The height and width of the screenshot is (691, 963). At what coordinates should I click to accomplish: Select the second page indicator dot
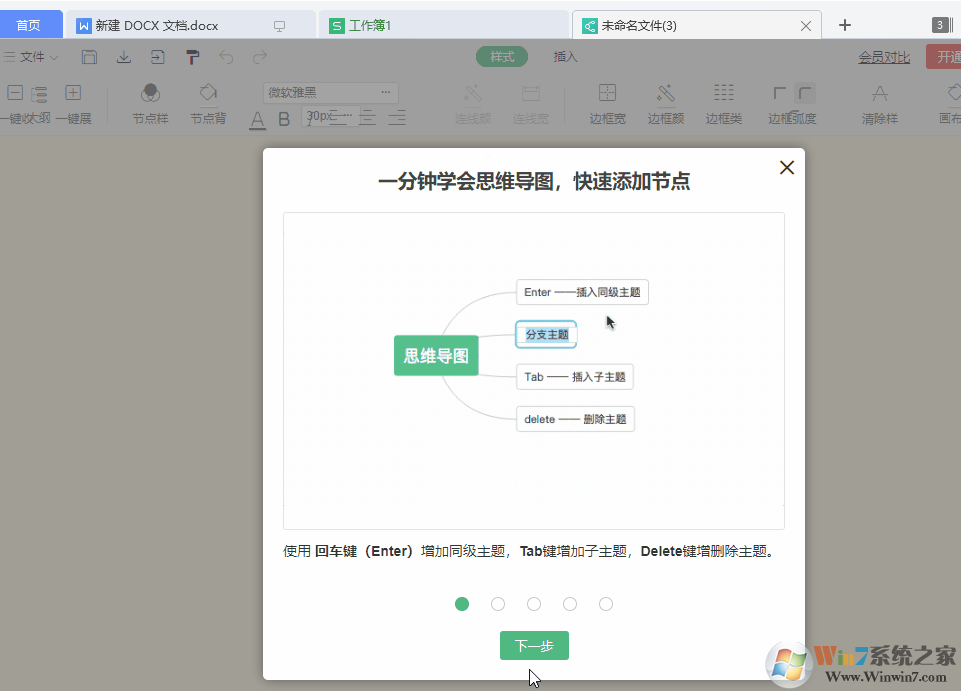click(498, 604)
